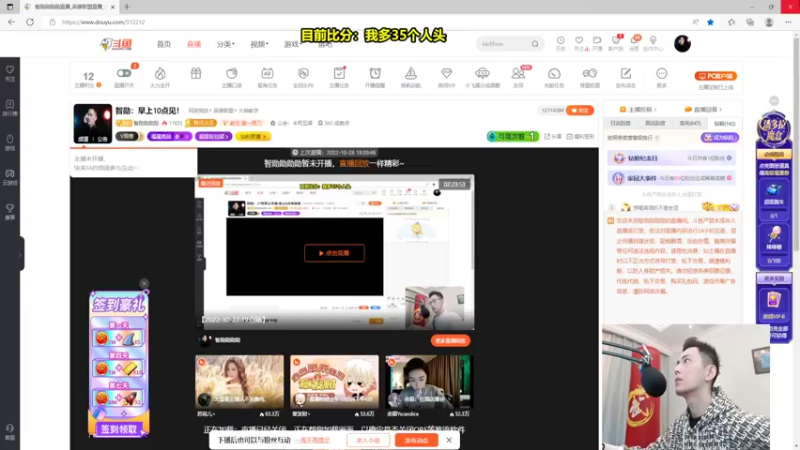Open the 排行榜 ranking sidebar icon

pos(10,108)
